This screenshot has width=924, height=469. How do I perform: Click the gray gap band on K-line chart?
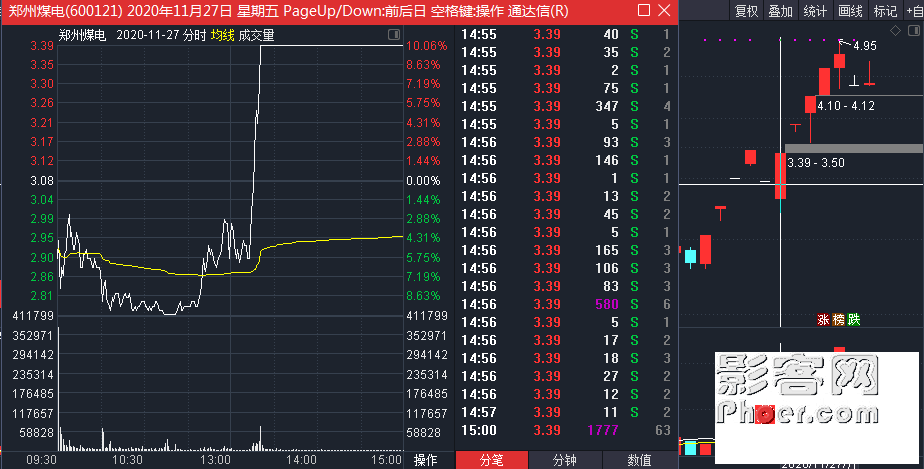click(x=854, y=148)
